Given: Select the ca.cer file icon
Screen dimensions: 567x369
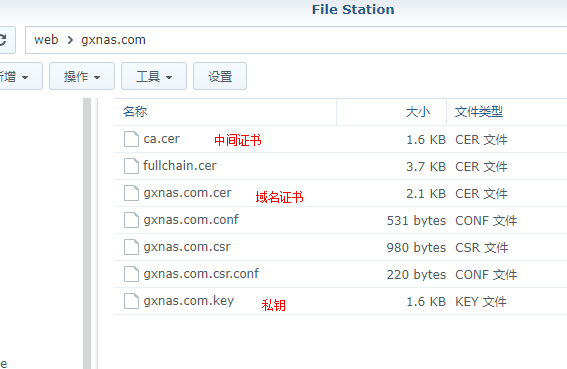Looking at the screenshot, I should (x=131, y=139).
